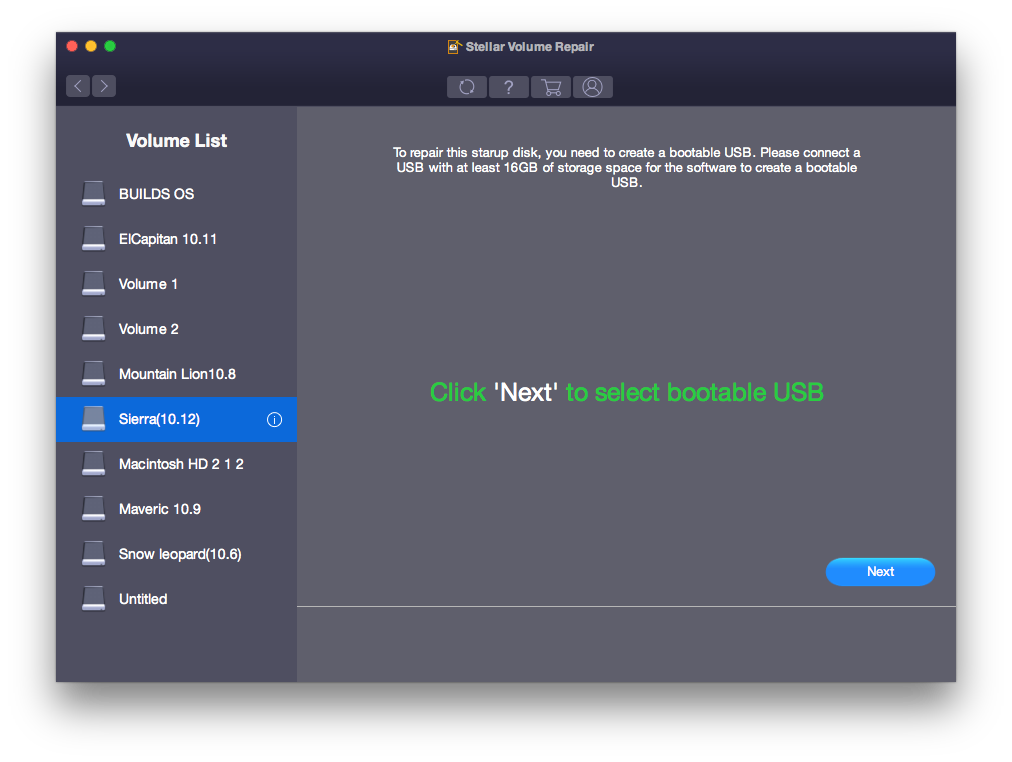Open help with the question mark icon

(x=509, y=87)
